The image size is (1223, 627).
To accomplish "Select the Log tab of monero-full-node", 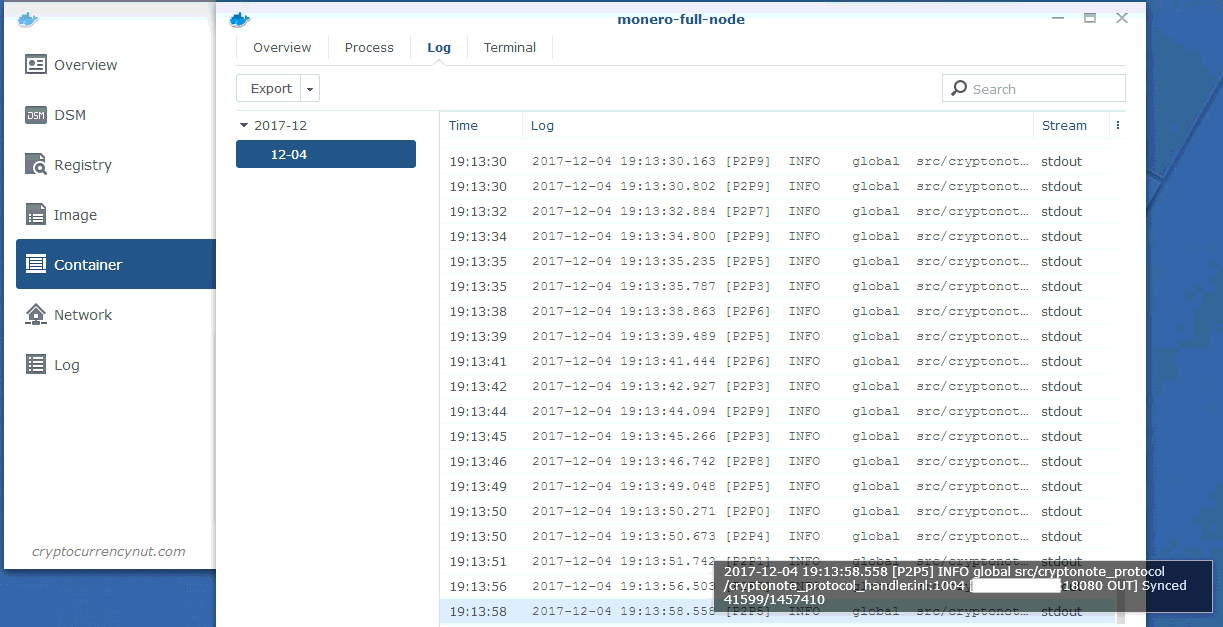I will pyautogui.click(x=439, y=48).
